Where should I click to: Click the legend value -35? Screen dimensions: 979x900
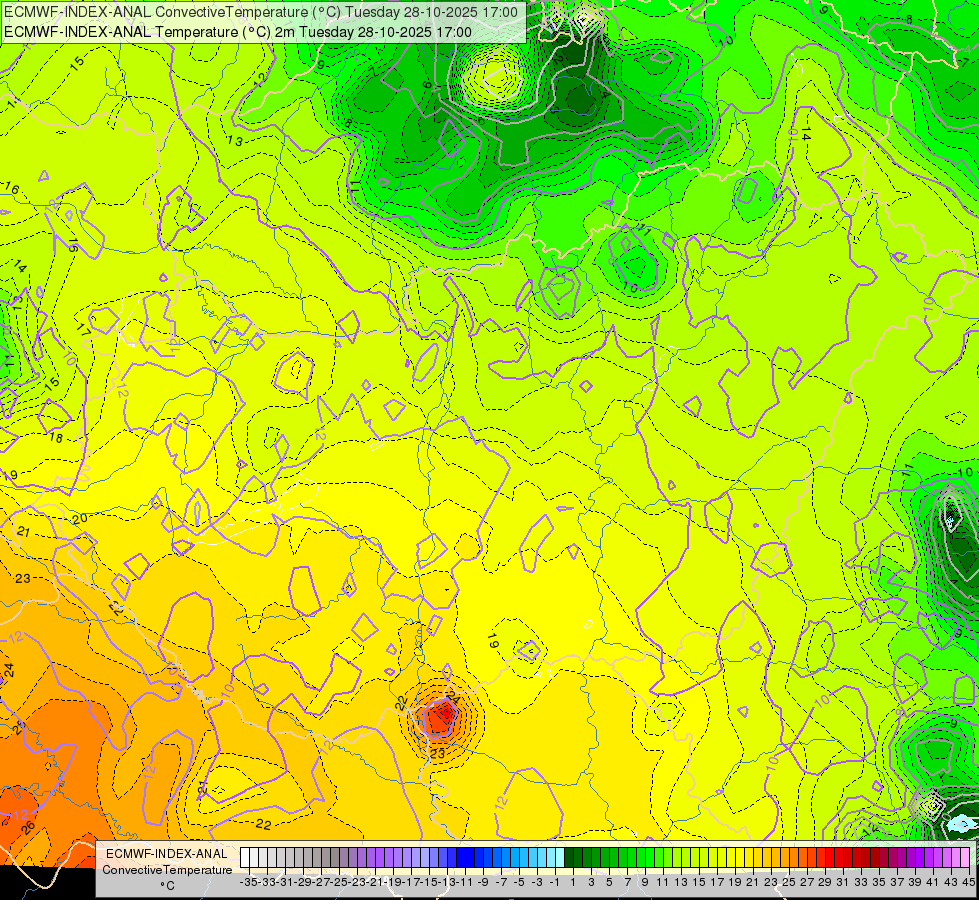point(249,883)
